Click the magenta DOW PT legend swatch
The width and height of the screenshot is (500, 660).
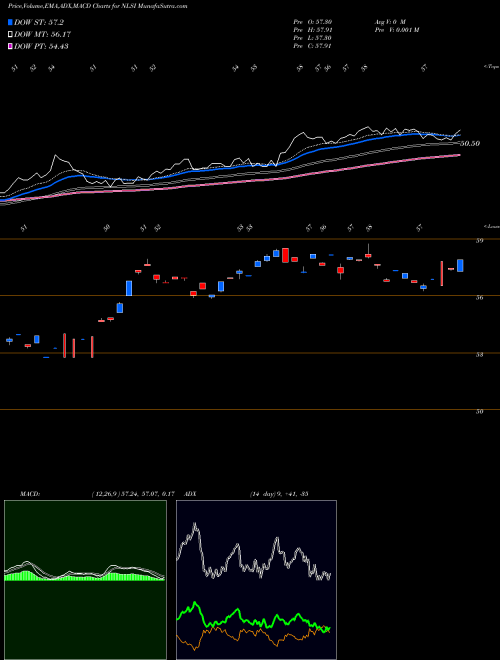point(10,46)
